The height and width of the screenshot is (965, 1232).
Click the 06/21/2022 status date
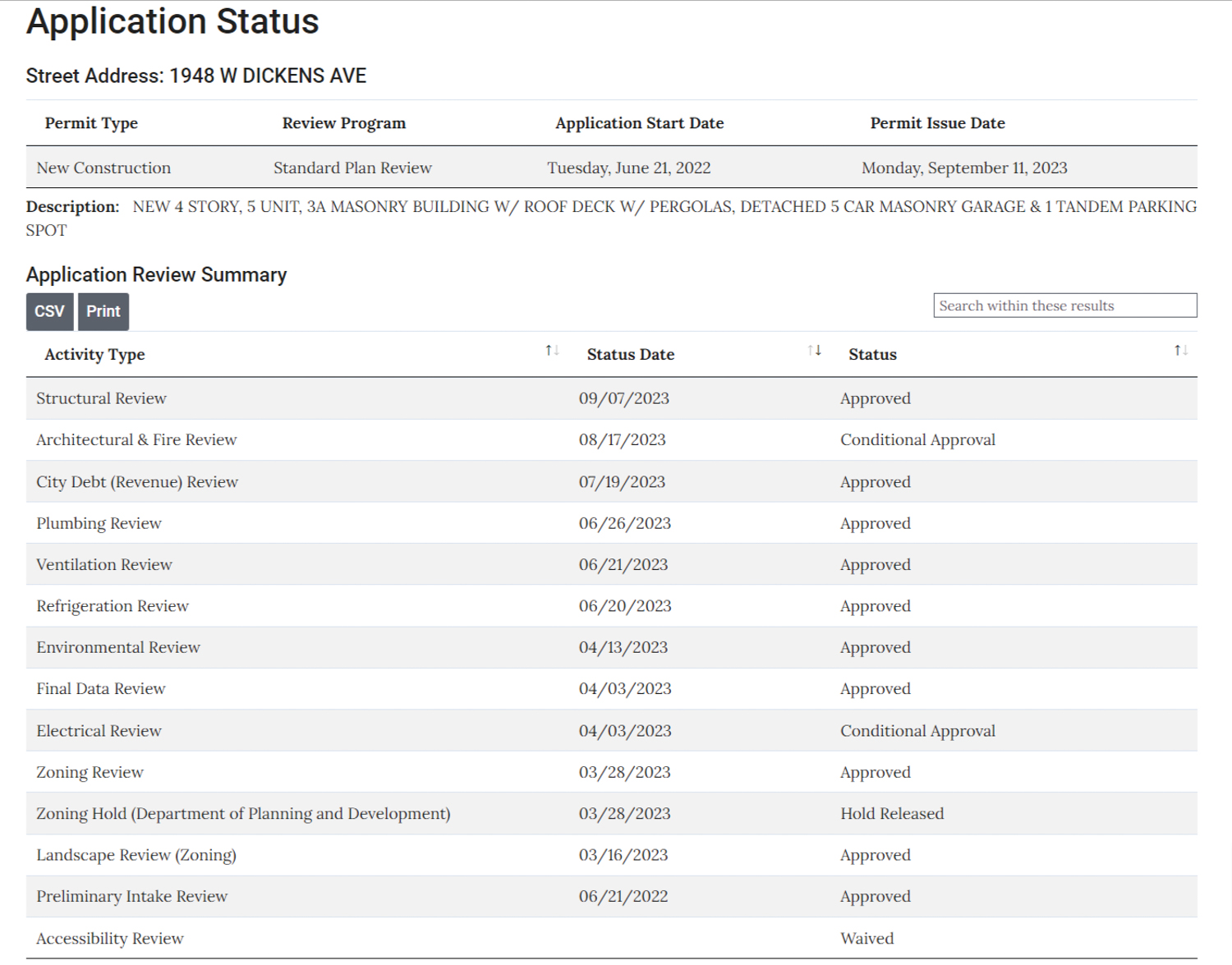pyautogui.click(x=623, y=897)
